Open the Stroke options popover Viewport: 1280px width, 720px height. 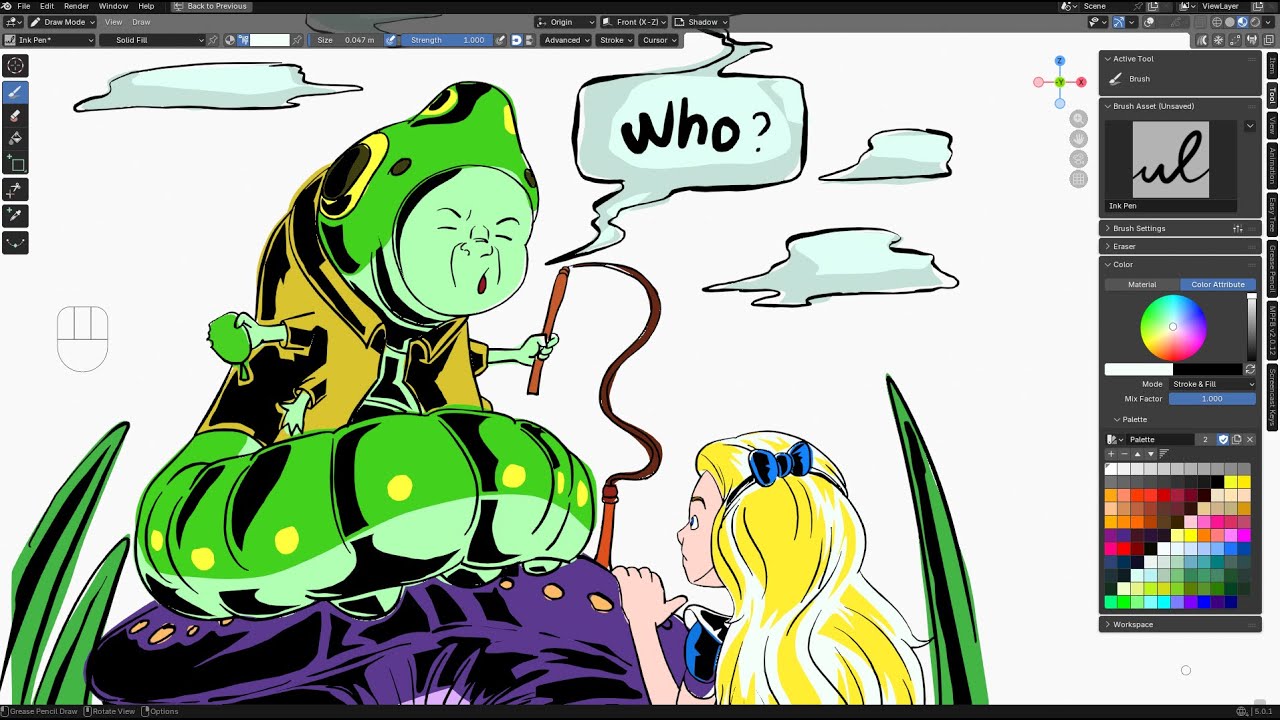click(615, 40)
